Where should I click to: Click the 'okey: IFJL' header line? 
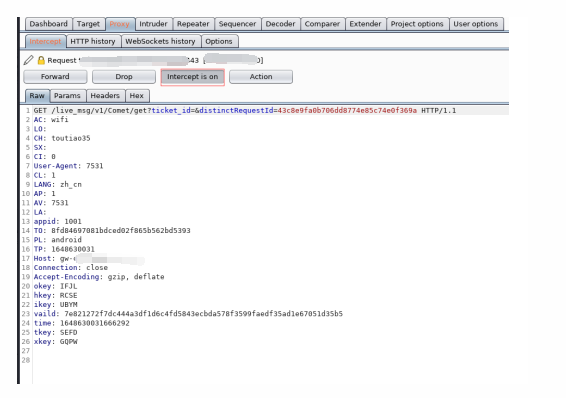[55, 286]
